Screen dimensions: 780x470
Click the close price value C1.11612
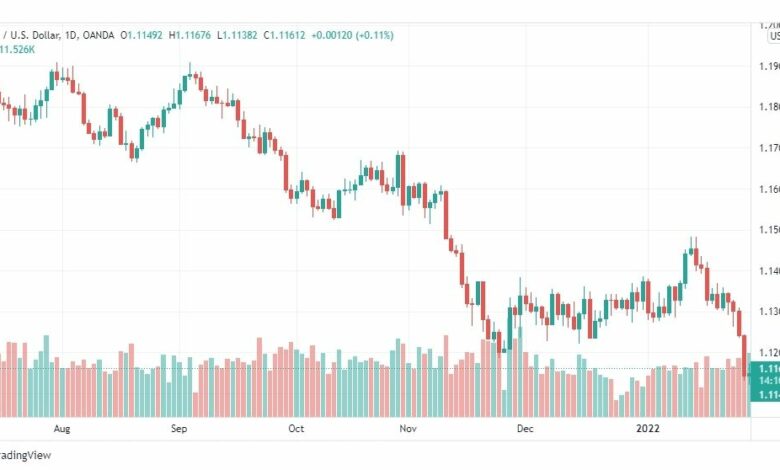click(284, 35)
